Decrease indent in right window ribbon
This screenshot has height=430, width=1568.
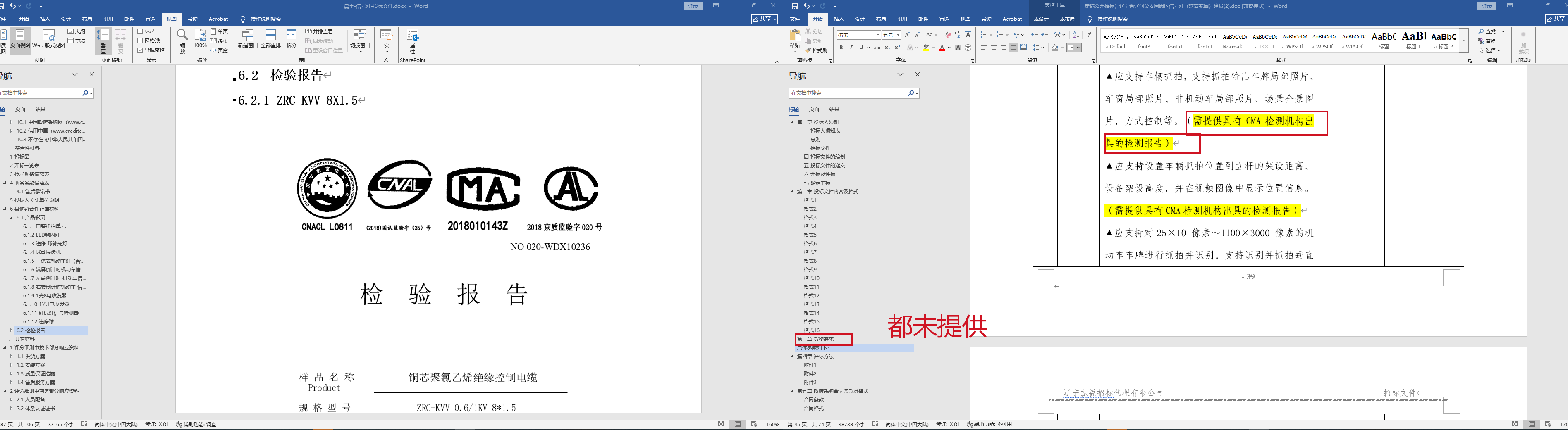coord(1034,35)
